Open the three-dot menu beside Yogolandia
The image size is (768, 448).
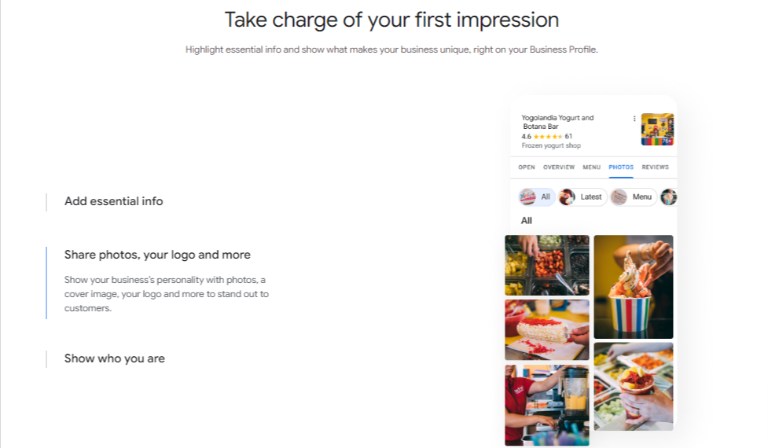click(x=634, y=118)
